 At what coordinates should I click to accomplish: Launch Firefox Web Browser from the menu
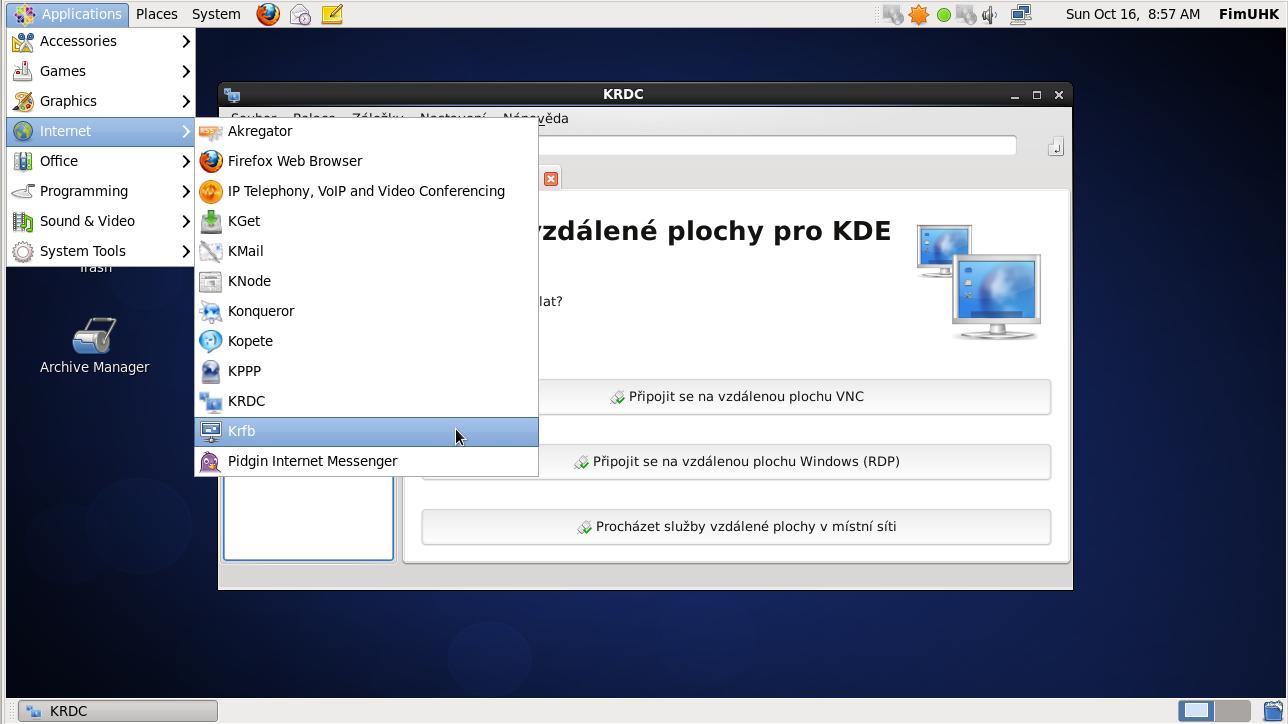366,161
